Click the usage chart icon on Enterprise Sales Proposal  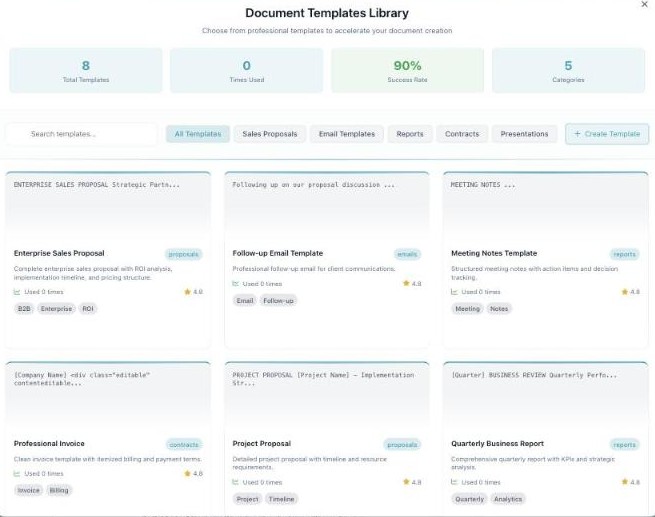point(17,292)
